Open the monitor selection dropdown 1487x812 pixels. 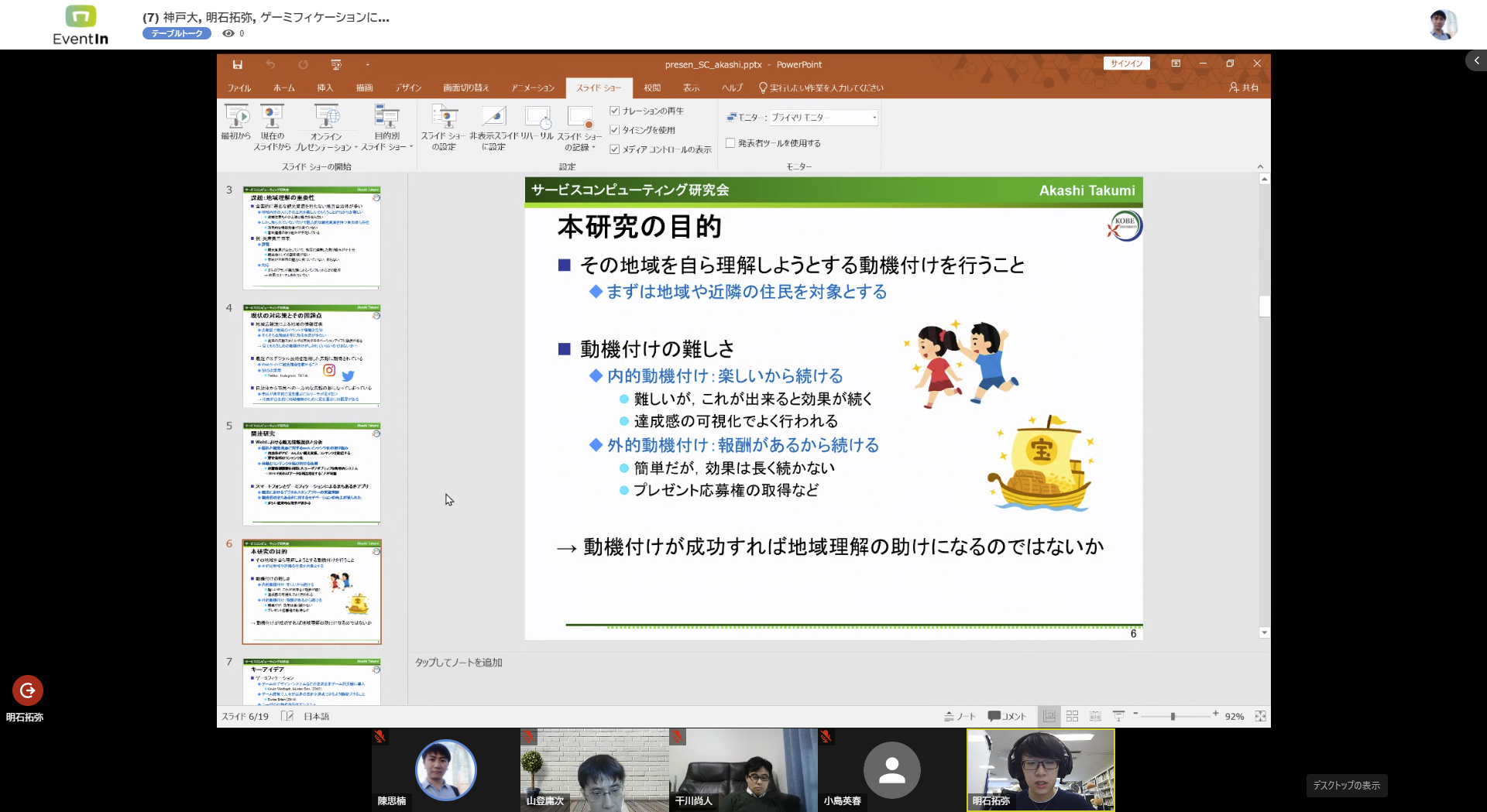(x=874, y=118)
